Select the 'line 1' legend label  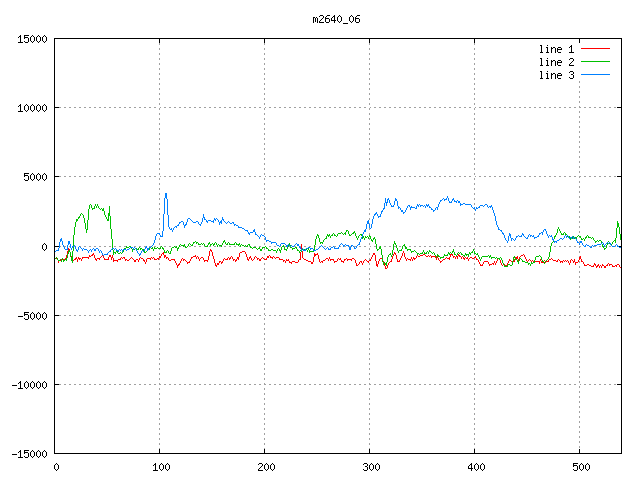point(557,49)
